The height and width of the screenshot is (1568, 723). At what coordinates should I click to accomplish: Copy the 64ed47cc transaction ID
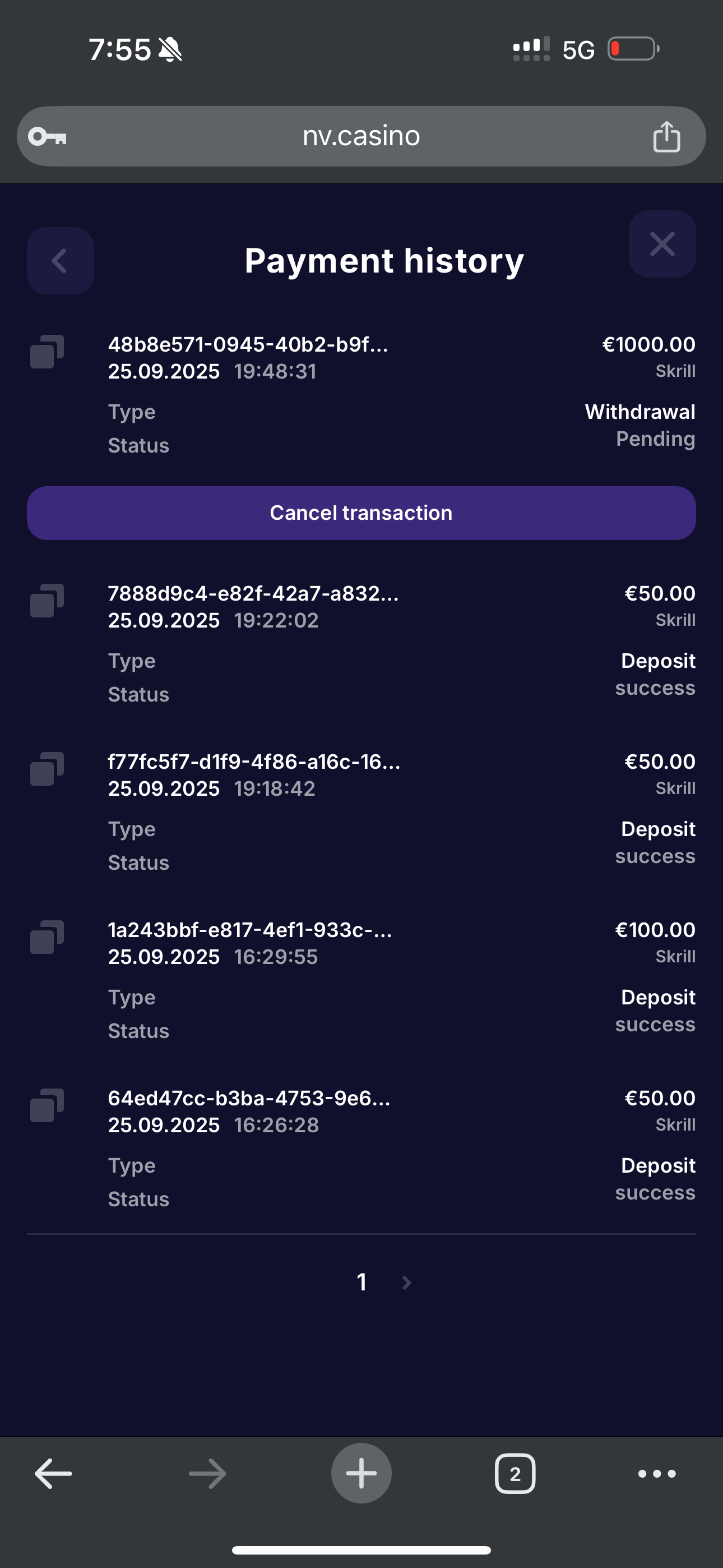point(47,1105)
